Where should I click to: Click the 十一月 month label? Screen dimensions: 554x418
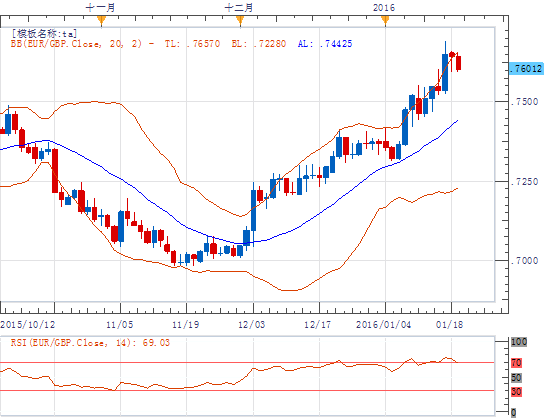coord(101,7)
